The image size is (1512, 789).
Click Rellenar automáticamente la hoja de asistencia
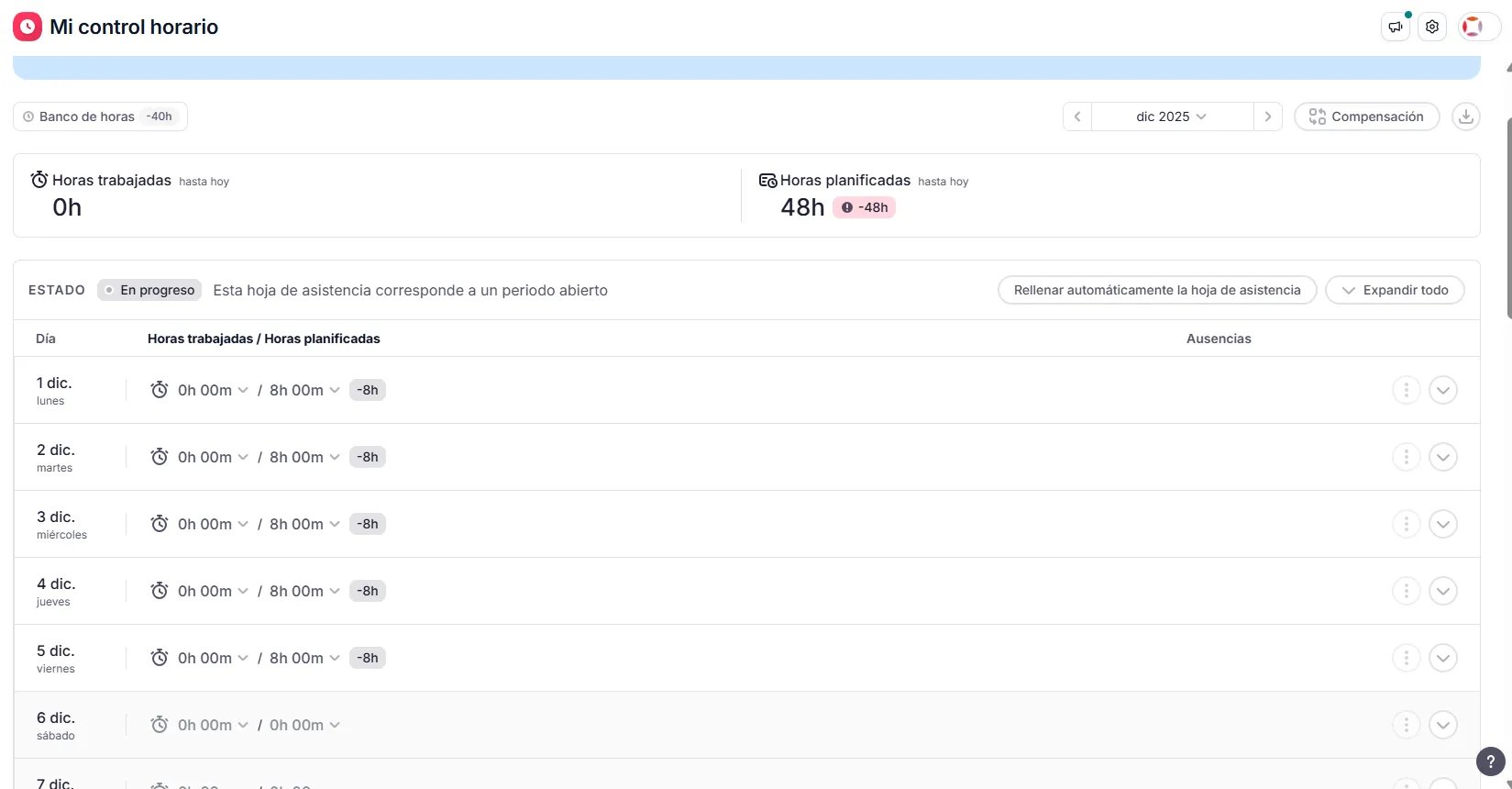(x=1156, y=290)
